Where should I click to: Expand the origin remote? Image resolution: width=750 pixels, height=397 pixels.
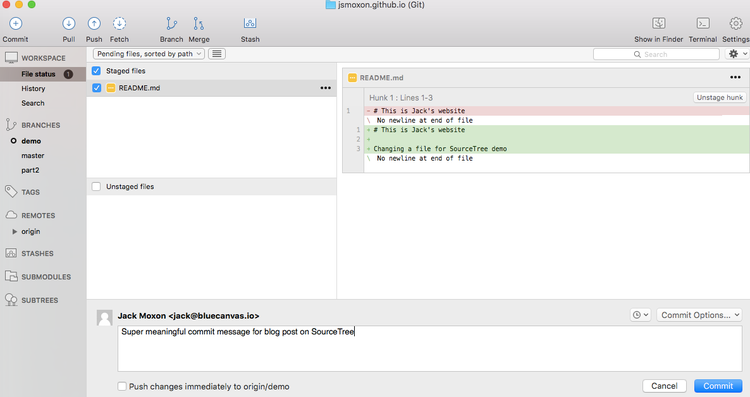[x=15, y=232]
